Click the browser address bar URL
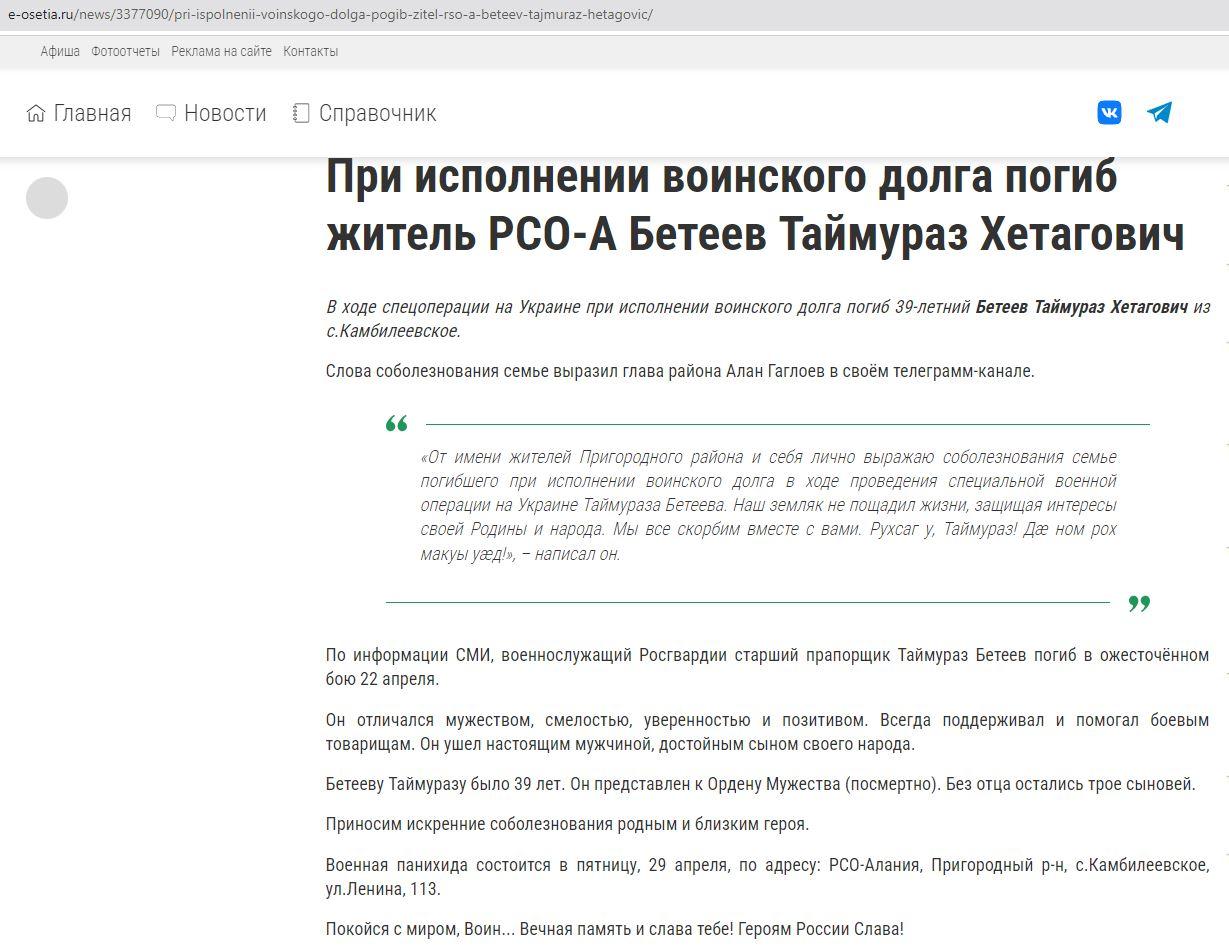The image size is (1229, 952). pyautogui.click(x=330, y=15)
